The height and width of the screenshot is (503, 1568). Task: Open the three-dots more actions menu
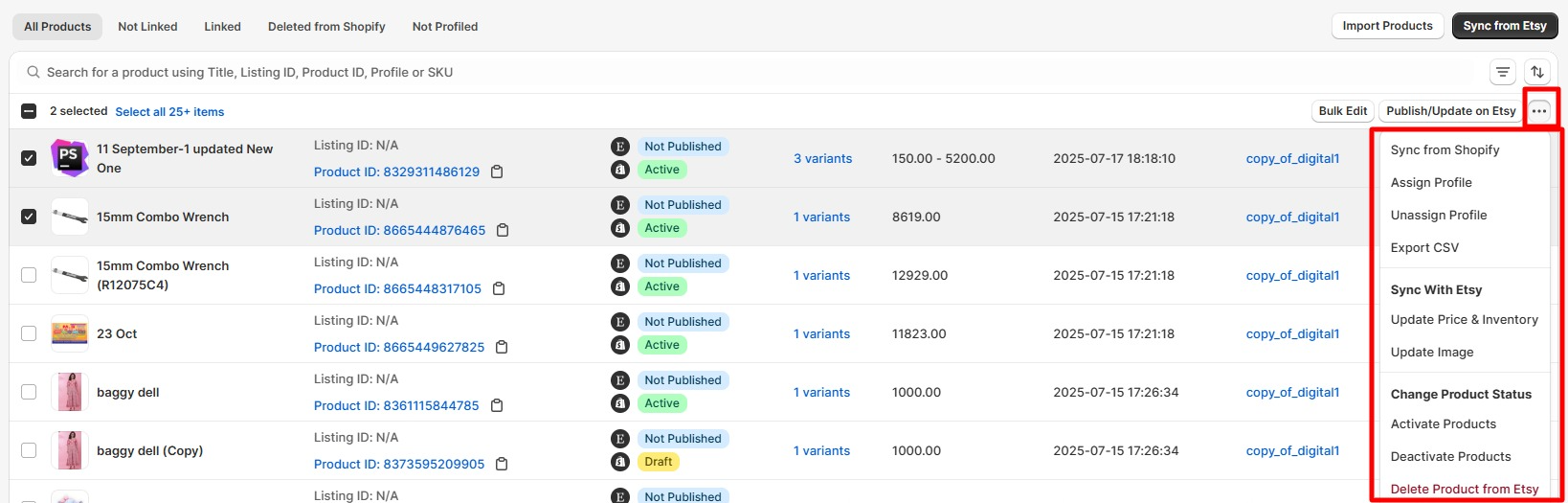[1539, 111]
